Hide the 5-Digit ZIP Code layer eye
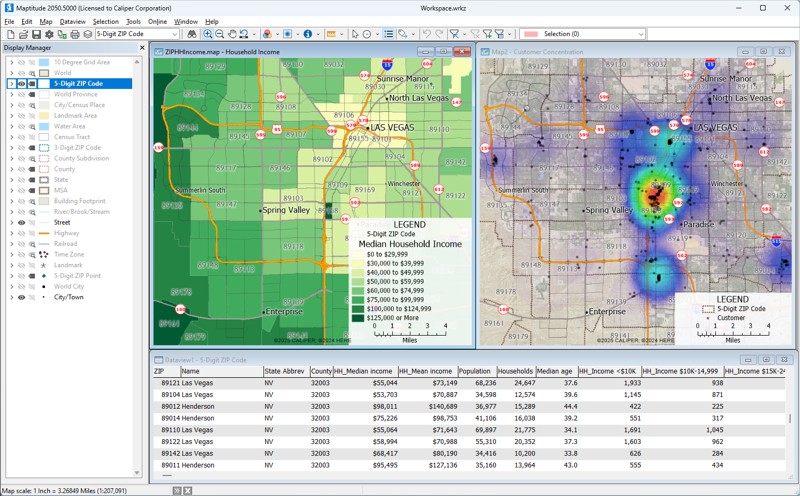This screenshot has height=496, width=800. tap(21, 84)
